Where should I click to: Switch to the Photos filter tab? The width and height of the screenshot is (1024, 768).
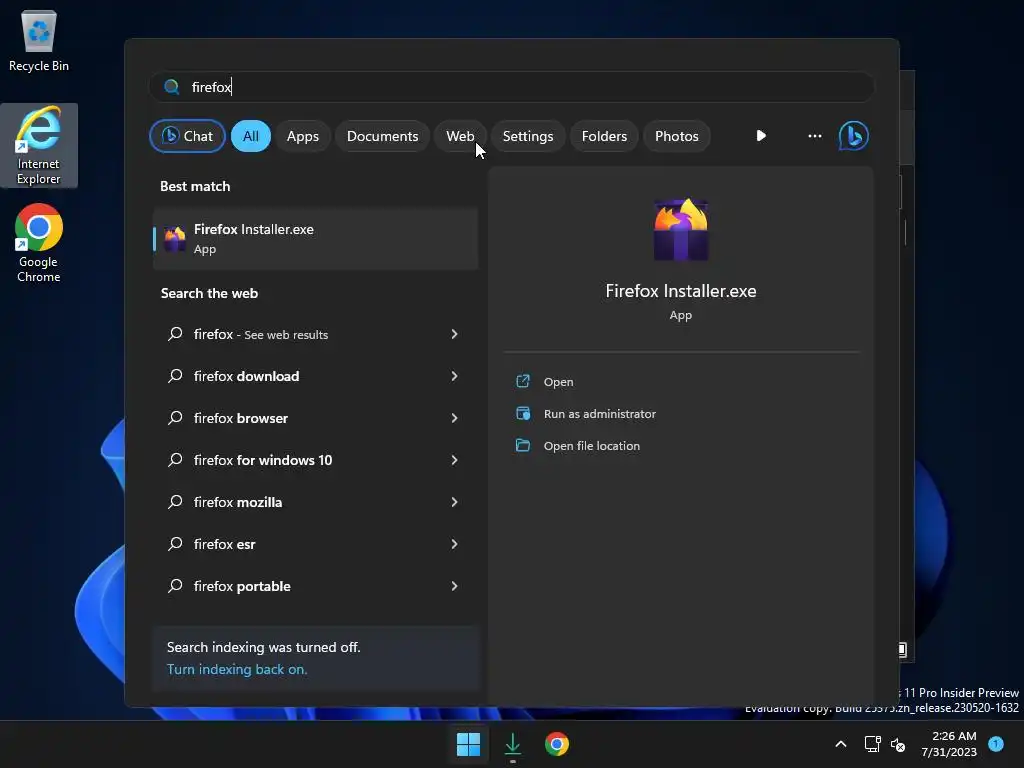[677, 136]
